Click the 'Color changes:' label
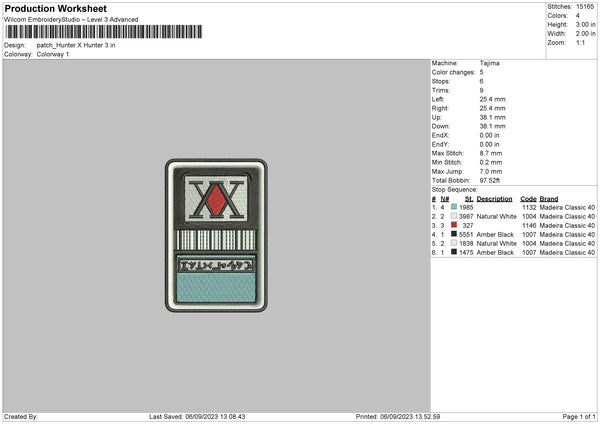600x424 pixels. pos(453,72)
